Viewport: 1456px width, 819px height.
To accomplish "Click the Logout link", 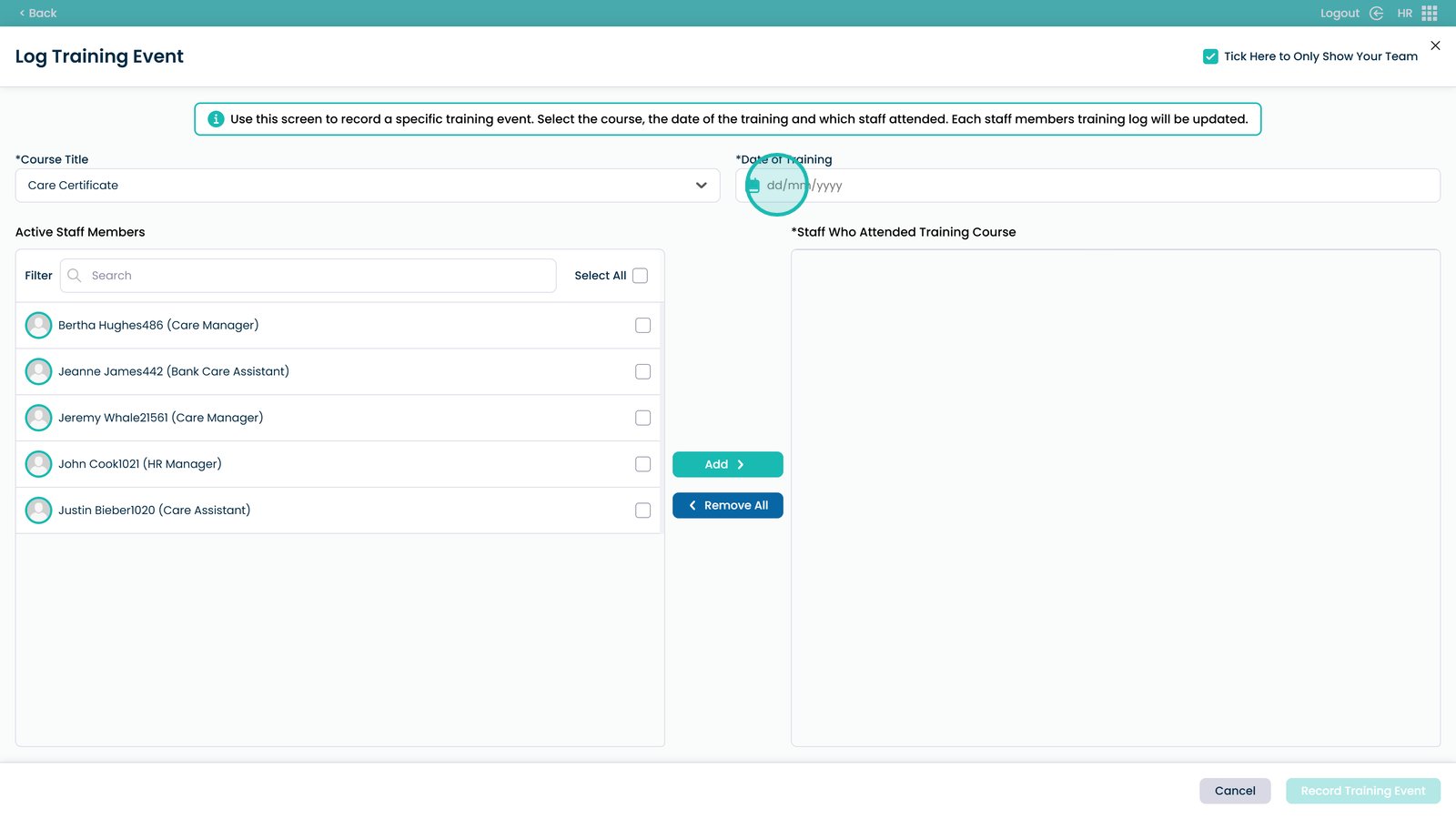I will (x=1340, y=13).
